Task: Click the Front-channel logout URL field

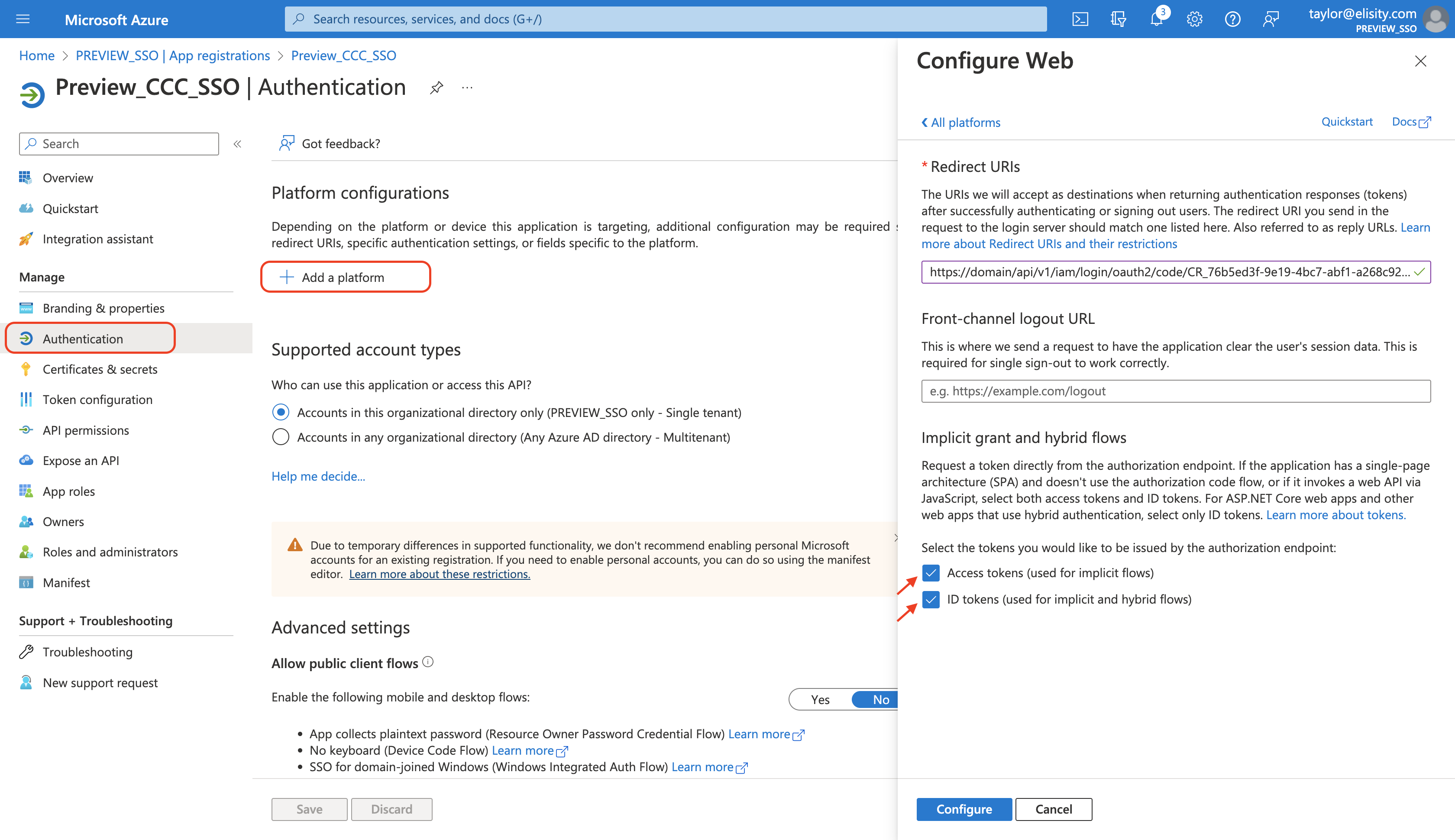Action: pyautogui.click(x=1175, y=391)
